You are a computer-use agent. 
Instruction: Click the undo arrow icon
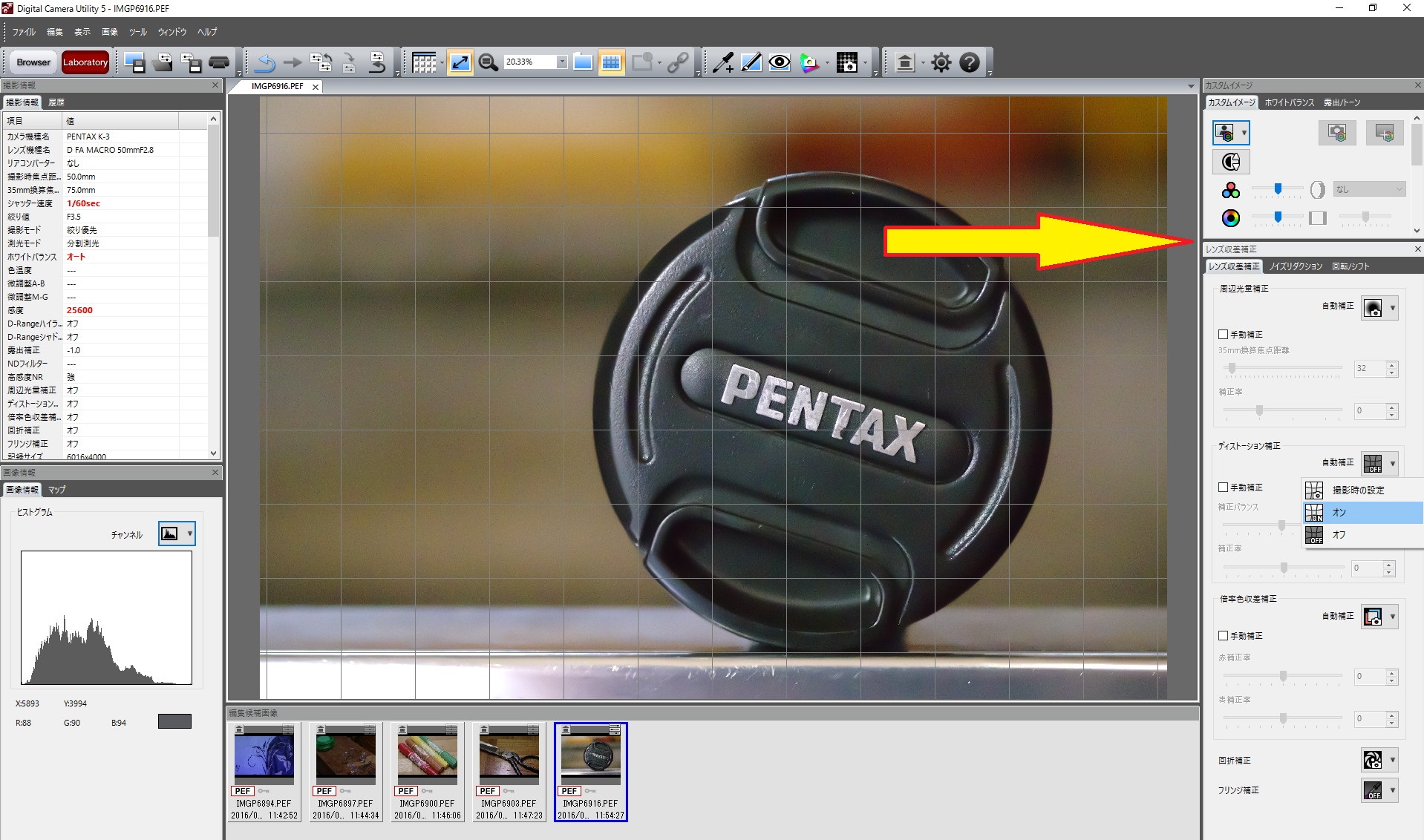264,63
